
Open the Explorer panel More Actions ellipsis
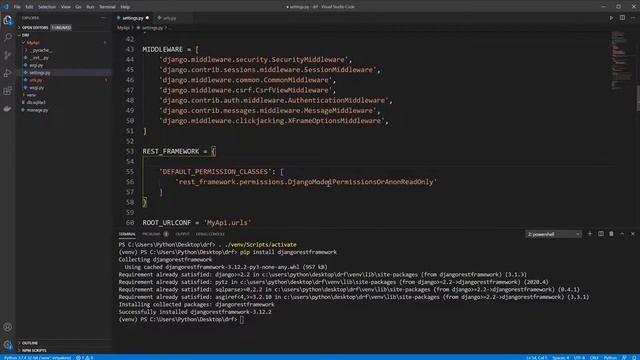pos(103,18)
